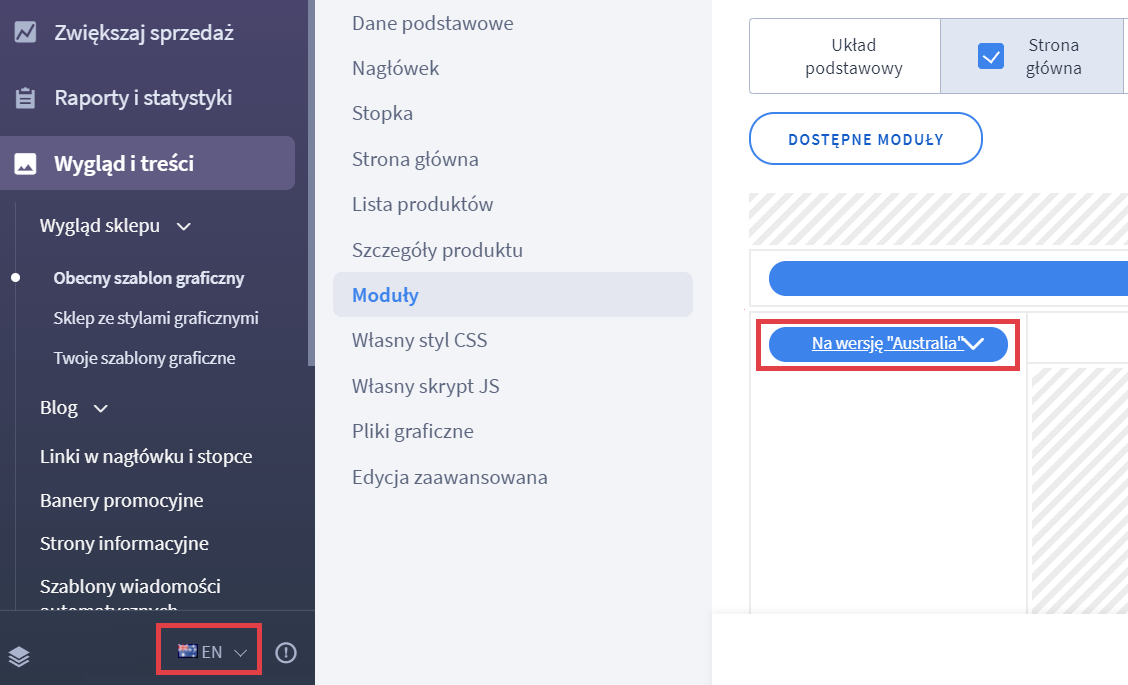Click the Raporty i statystyki clipboard icon
Viewport: 1128px width, 685px height.
[x=25, y=98]
